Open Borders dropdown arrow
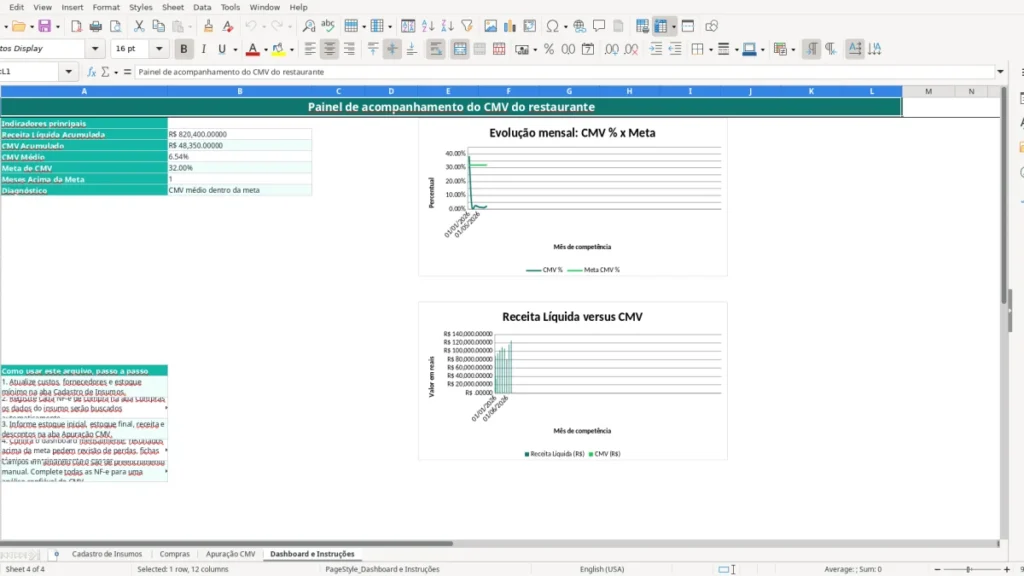The width and height of the screenshot is (1024, 576). point(711,50)
